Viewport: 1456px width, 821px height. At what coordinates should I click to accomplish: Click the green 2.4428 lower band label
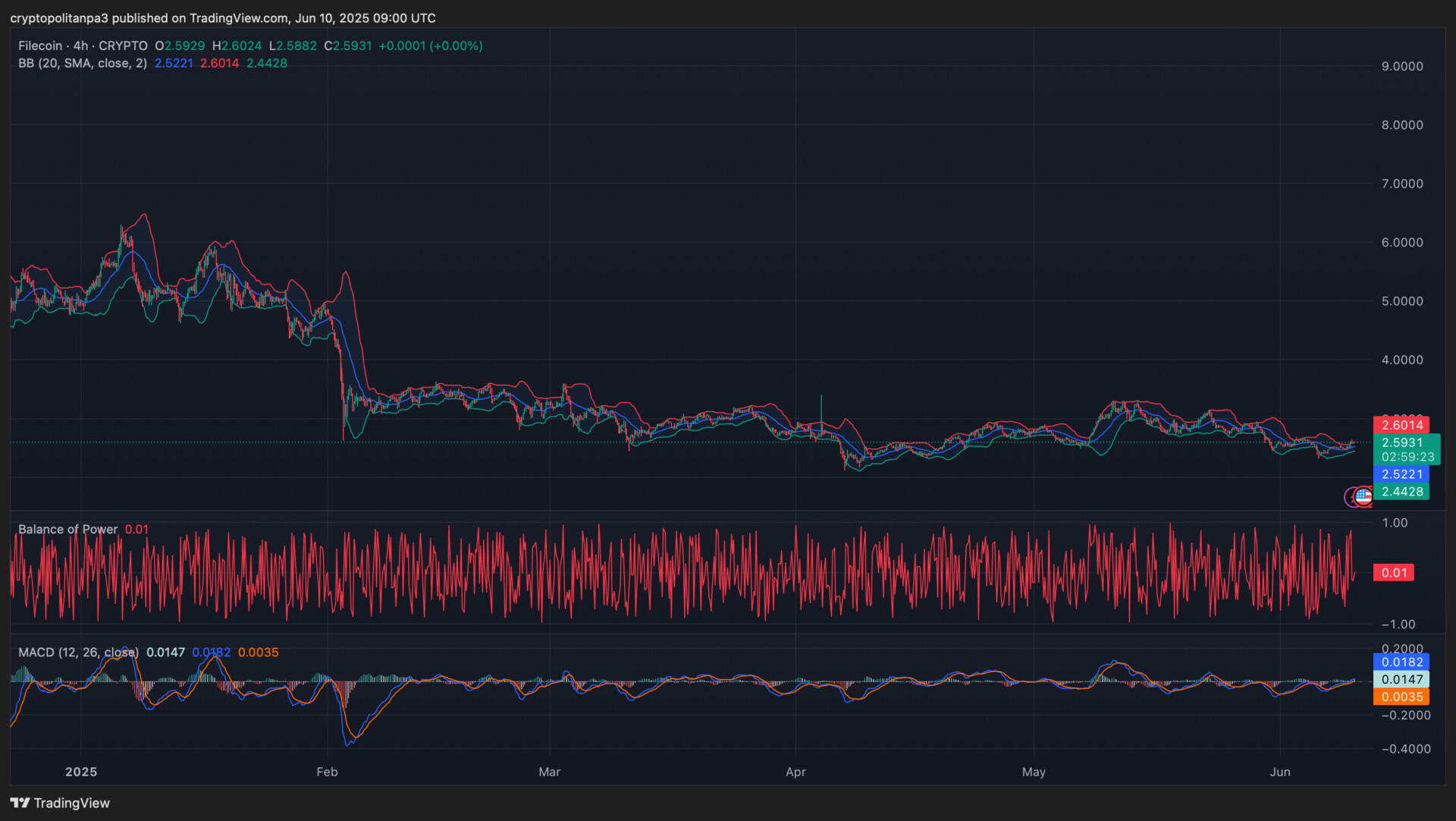(x=1401, y=492)
